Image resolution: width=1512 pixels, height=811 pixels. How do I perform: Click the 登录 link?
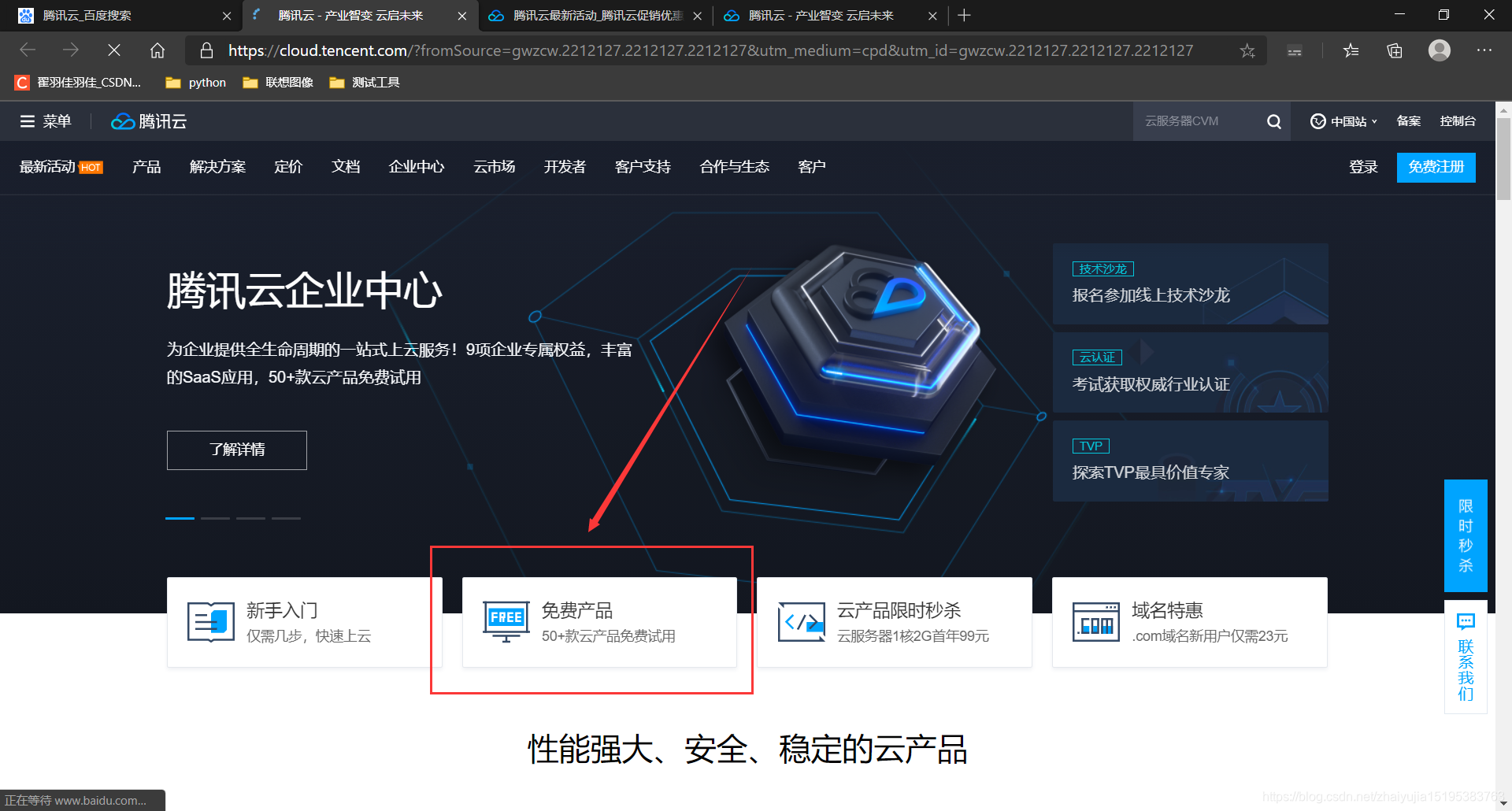[x=1363, y=167]
